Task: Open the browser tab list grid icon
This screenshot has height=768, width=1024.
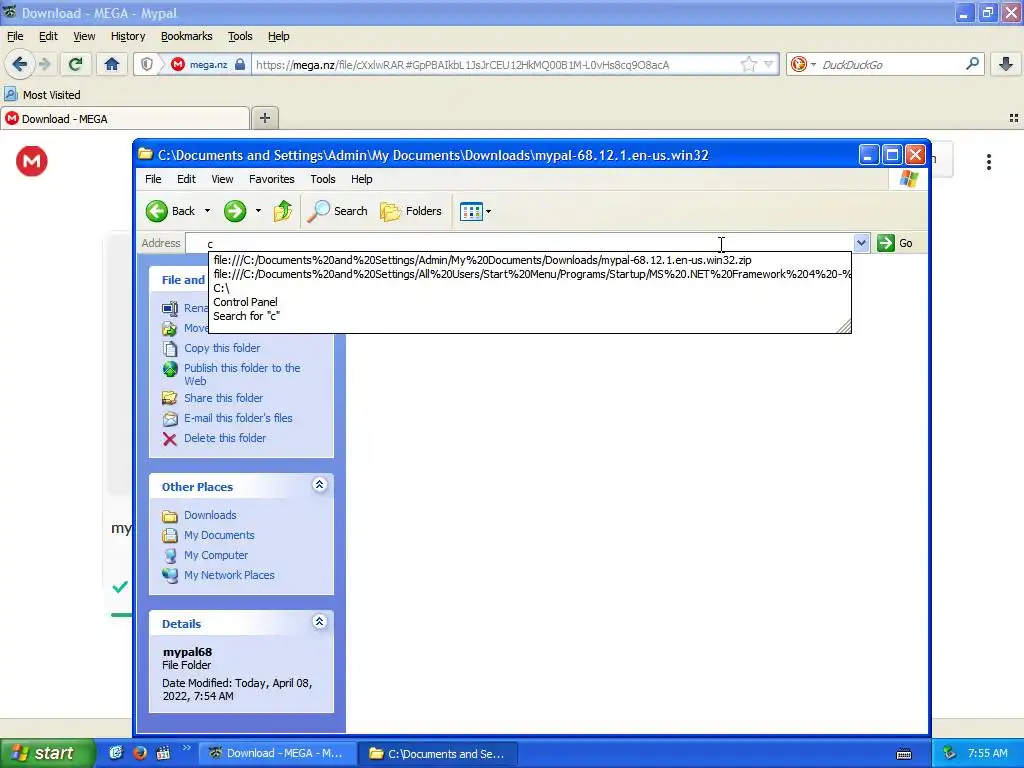Action: pos(1014,118)
